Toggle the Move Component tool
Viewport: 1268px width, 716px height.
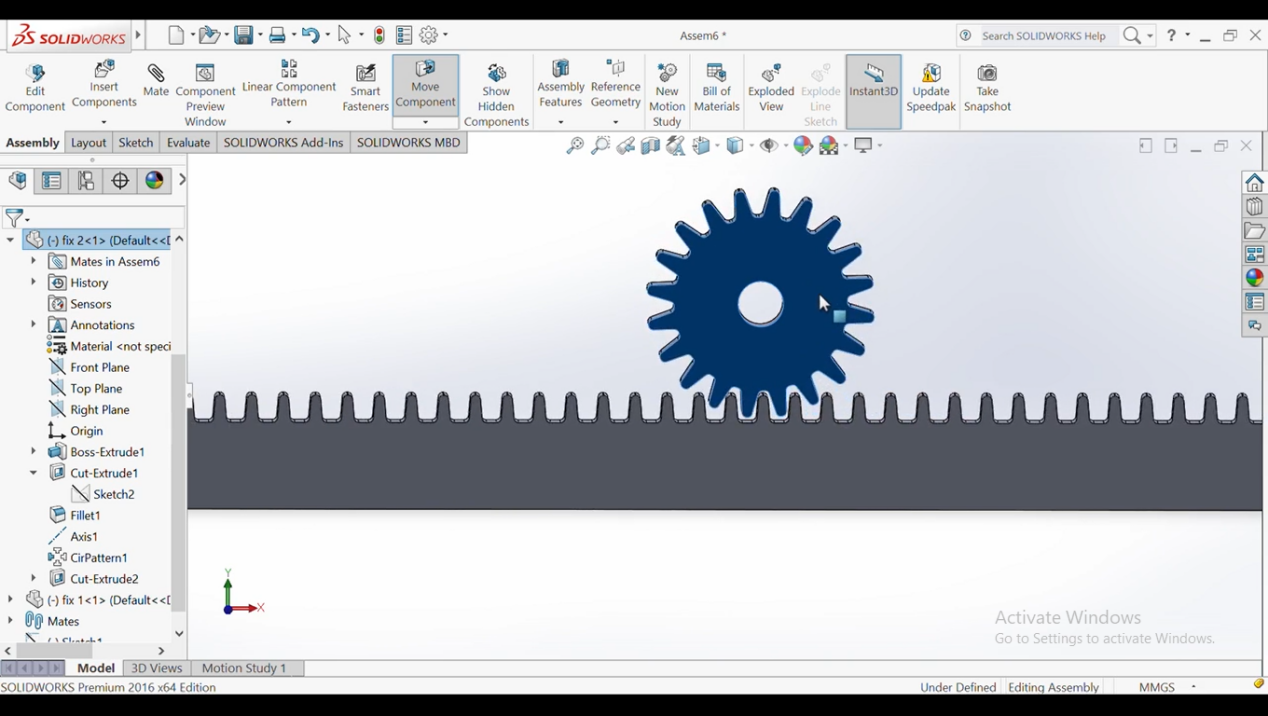tap(425, 85)
